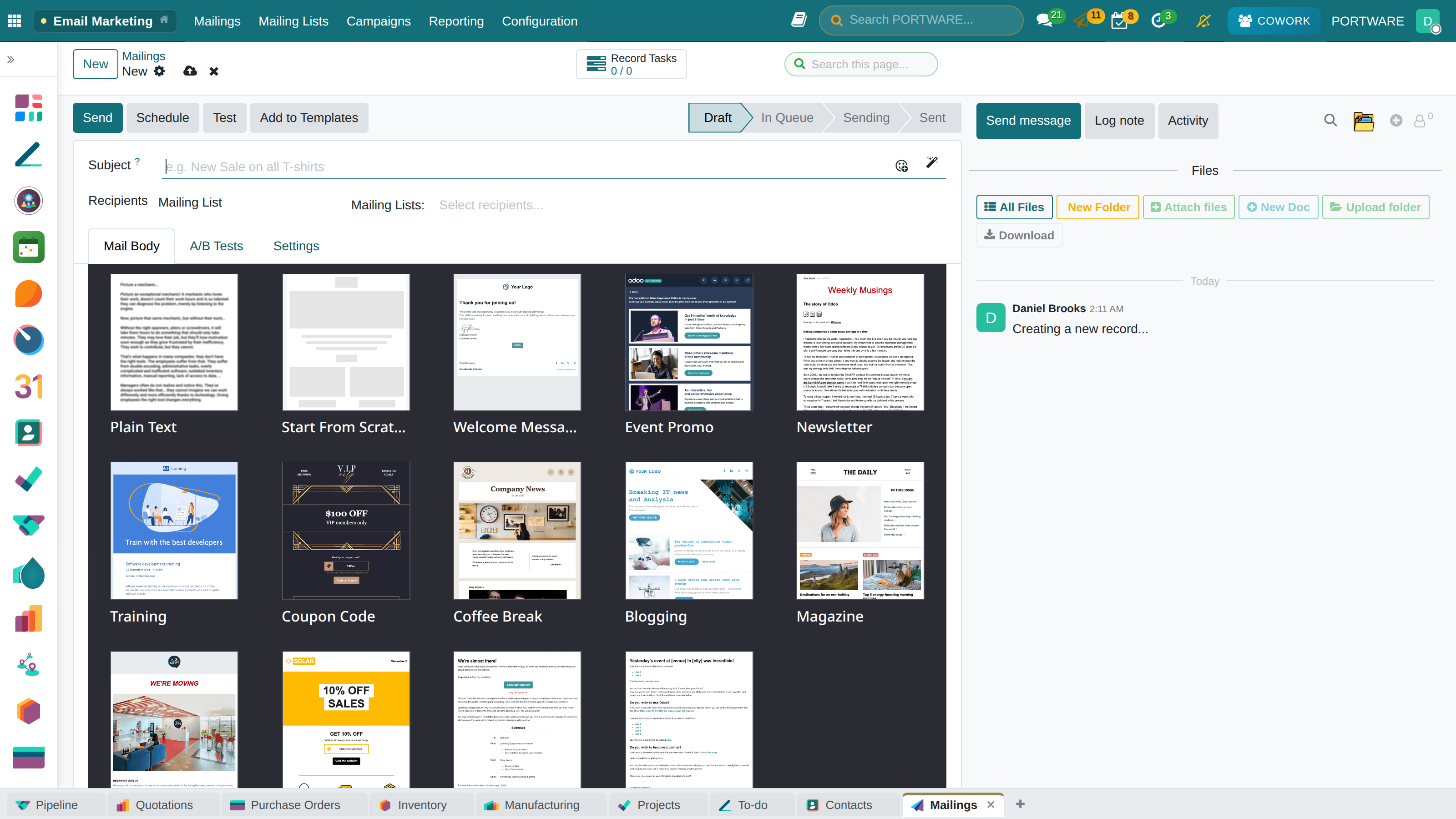The width and height of the screenshot is (1456, 819).
Task: Choose the Event Promo template thumbnail
Action: (689, 342)
